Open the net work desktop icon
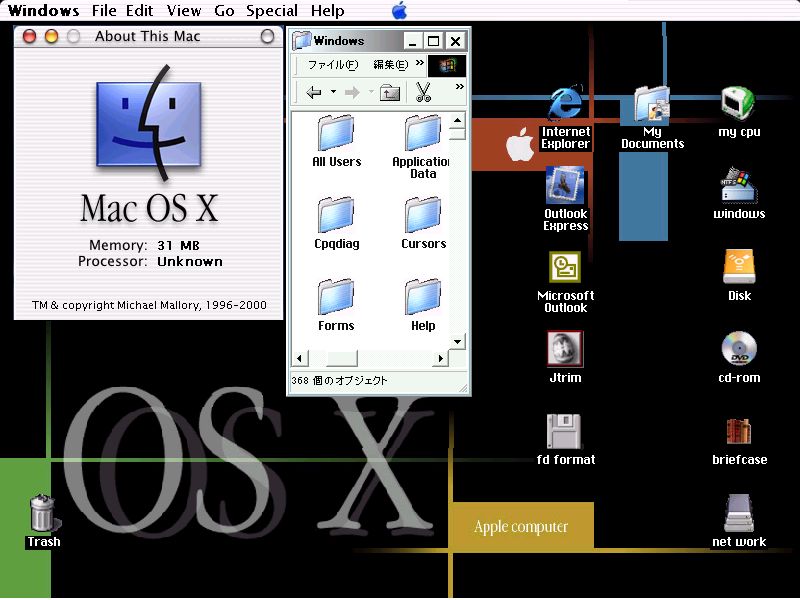 739,513
